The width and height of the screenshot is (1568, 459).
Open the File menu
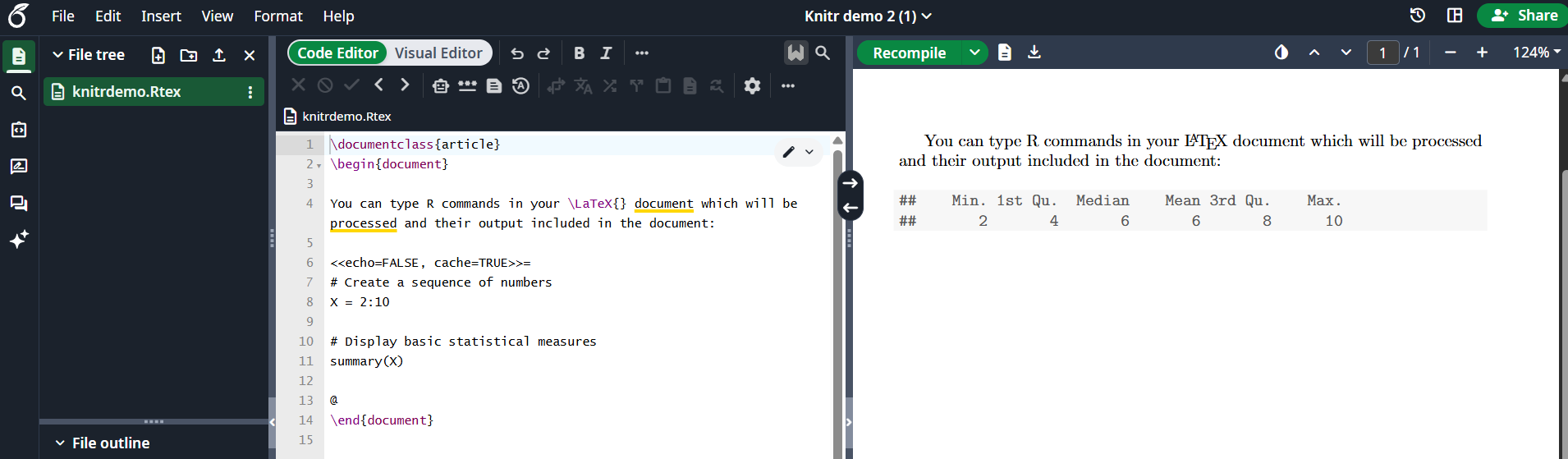pos(63,16)
